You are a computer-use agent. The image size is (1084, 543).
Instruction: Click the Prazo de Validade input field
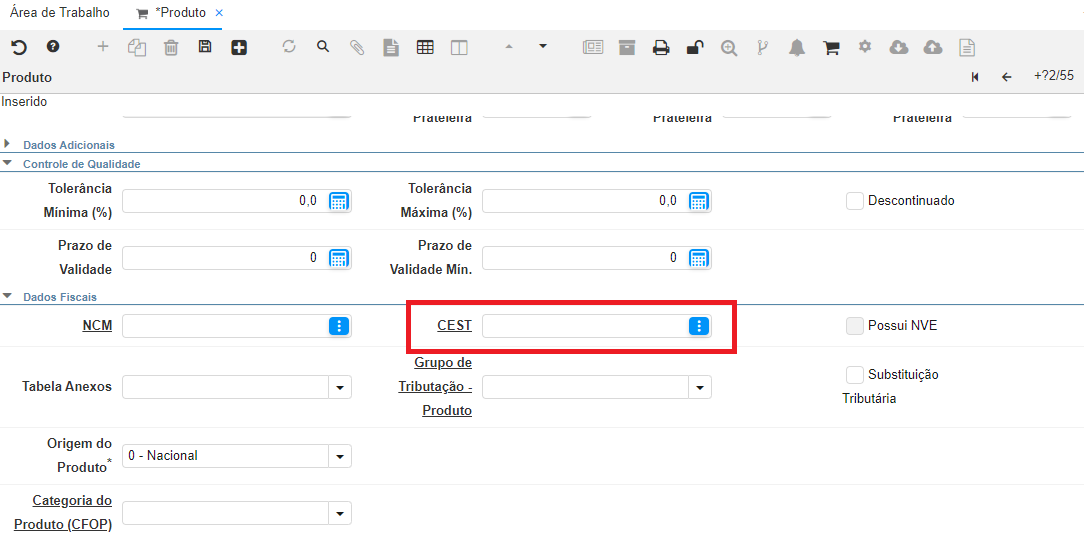220,258
